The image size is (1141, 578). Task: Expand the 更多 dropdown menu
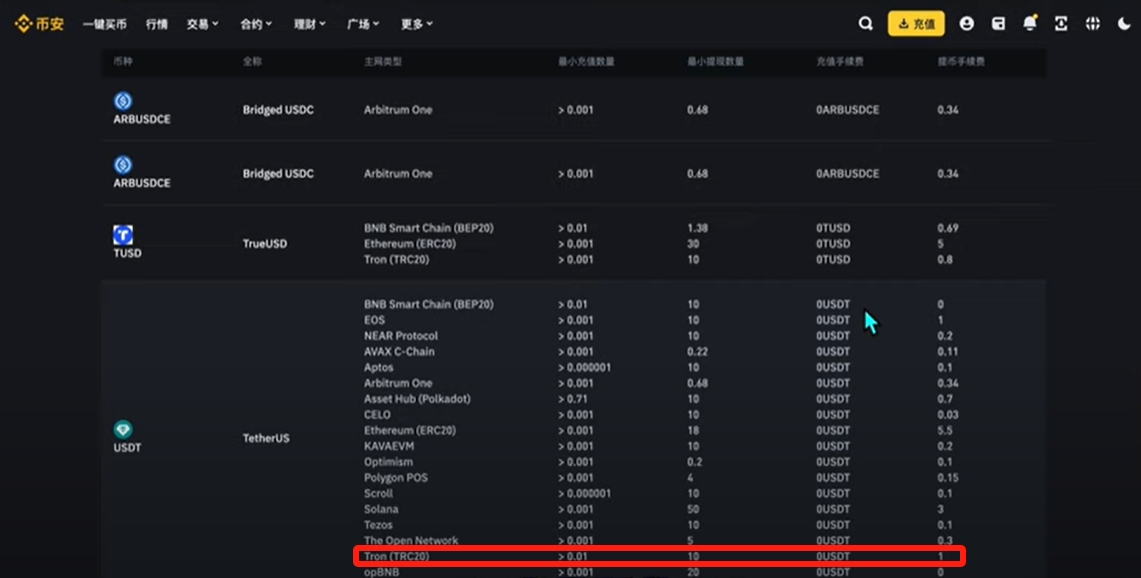click(417, 24)
